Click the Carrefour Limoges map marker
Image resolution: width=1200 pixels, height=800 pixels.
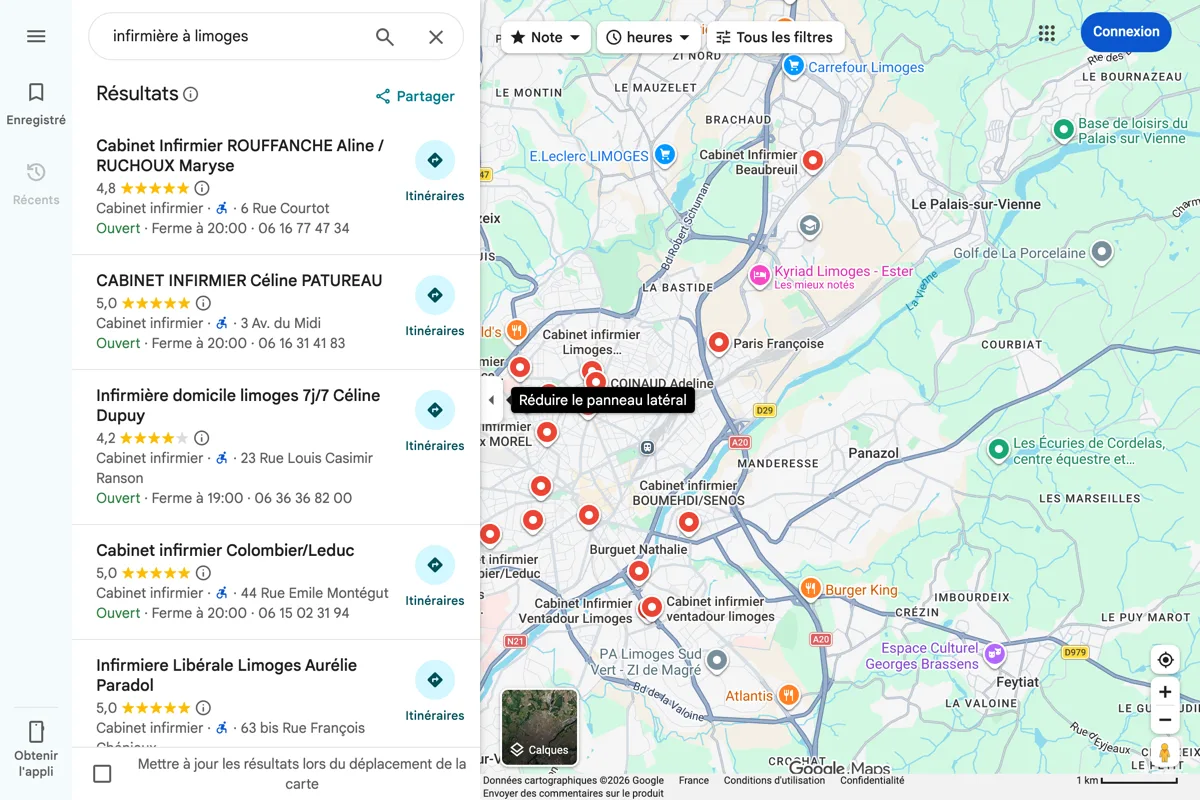(x=794, y=66)
